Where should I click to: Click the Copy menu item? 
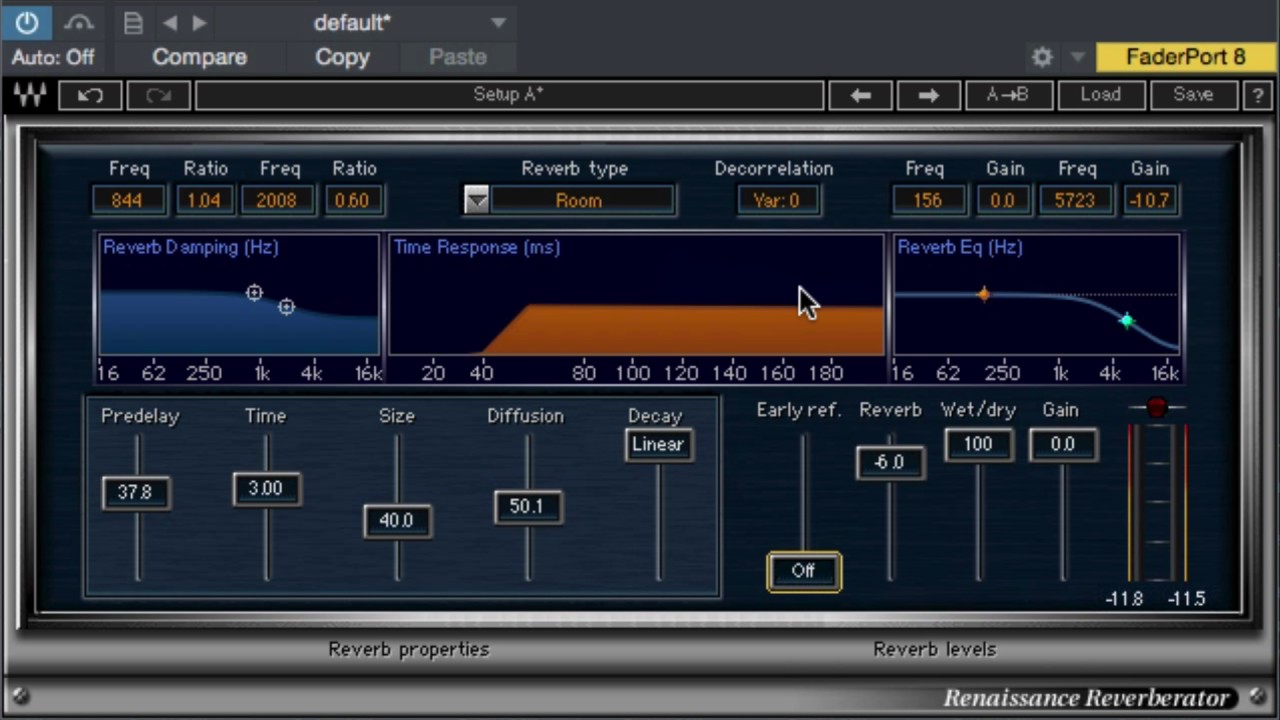[x=342, y=57]
